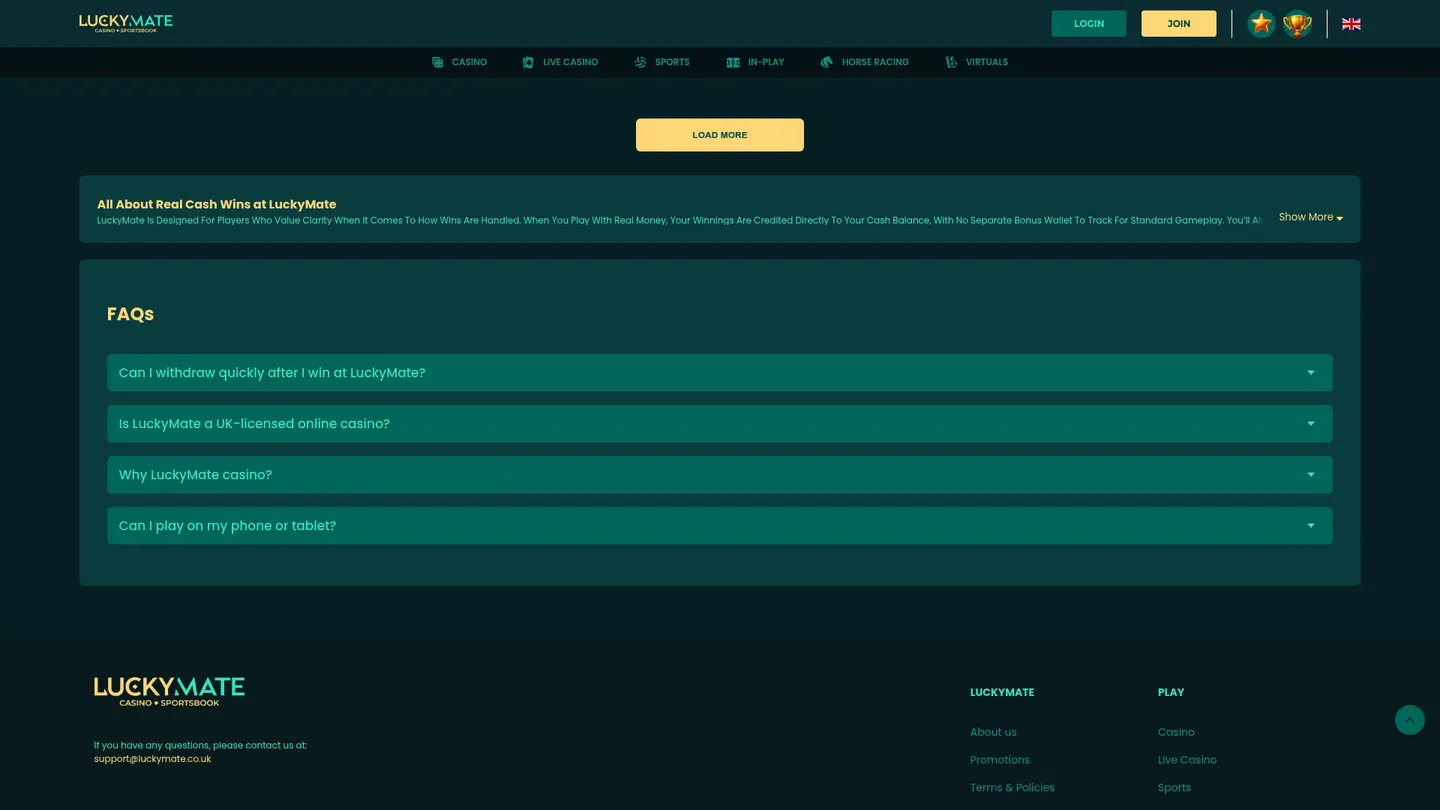This screenshot has width=1440, height=810.
Task: Open the Promotions footer link
Action: pyautogui.click(x=1000, y=760)
